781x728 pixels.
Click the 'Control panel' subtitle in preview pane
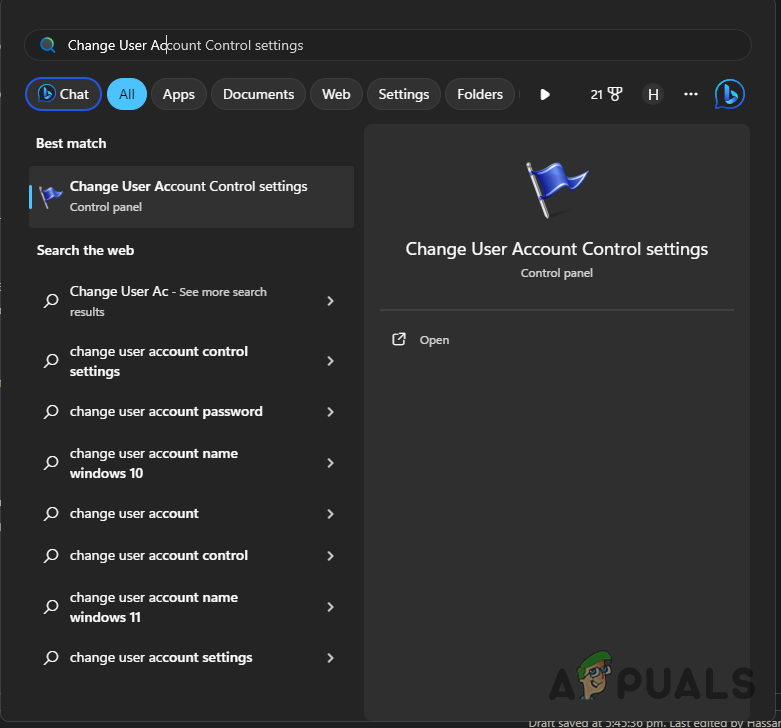click(556, 273)
